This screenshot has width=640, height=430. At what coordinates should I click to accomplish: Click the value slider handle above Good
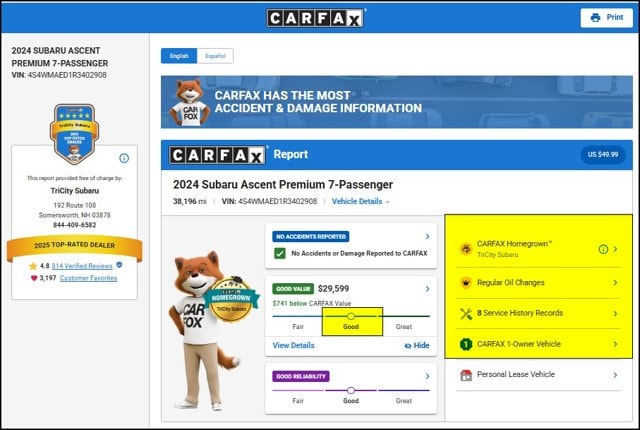pos(351,316)
